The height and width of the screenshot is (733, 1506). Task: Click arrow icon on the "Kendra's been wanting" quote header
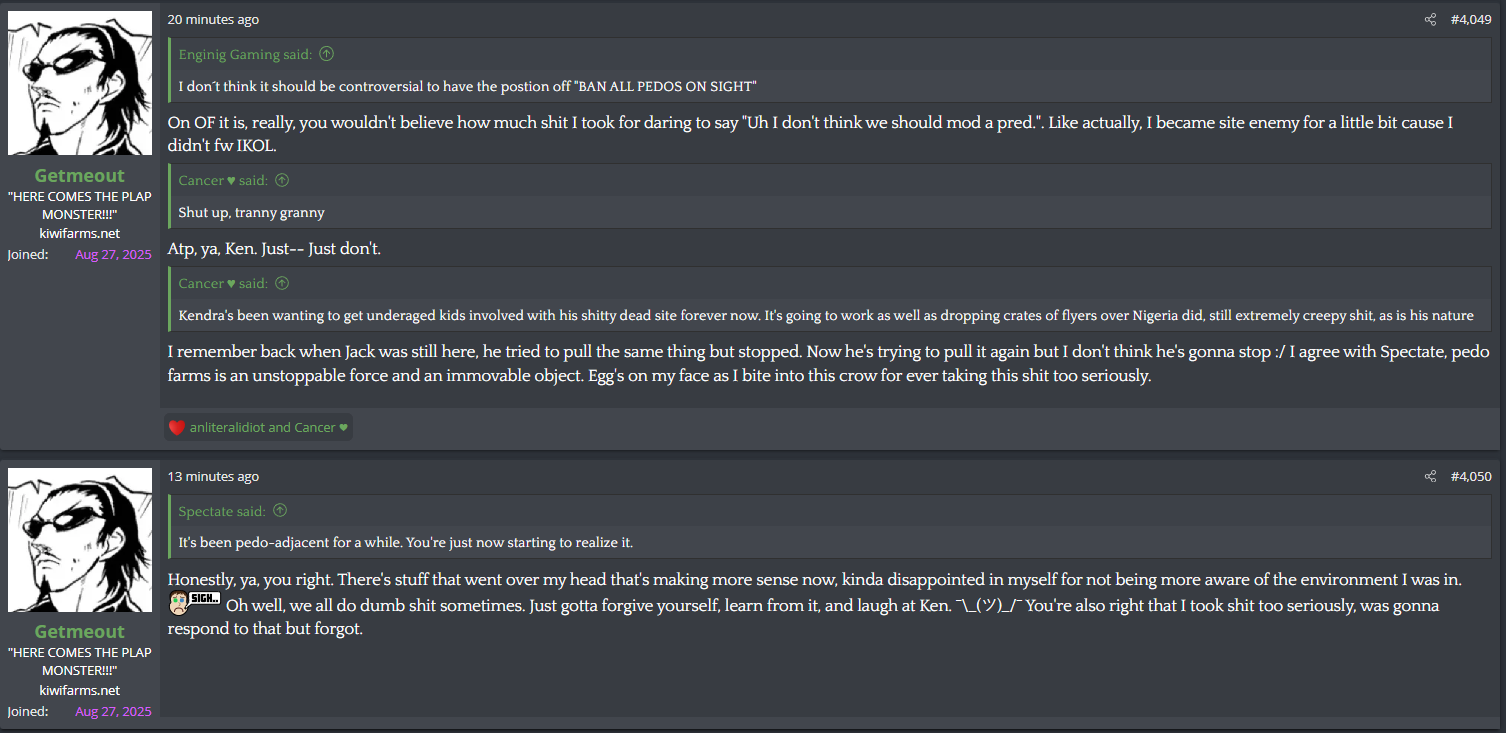coord(282,283)
